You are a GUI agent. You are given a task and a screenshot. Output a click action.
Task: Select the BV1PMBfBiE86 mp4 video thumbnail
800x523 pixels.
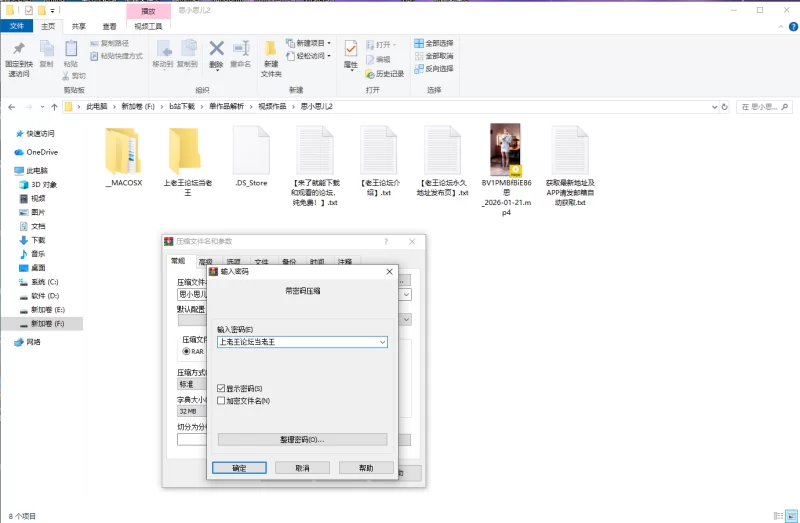(x=506, y=151)
